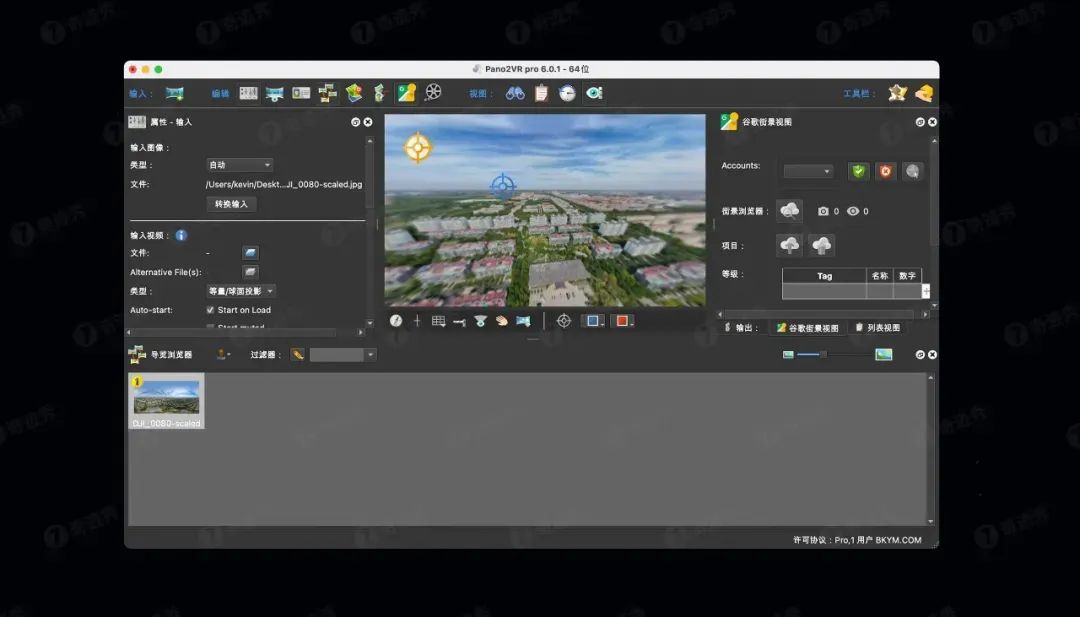Image resolution: width=1080 pixels, height=617 pixels.
Task: Click the yellow target hotspot in viewer
Action: point(417,147)
